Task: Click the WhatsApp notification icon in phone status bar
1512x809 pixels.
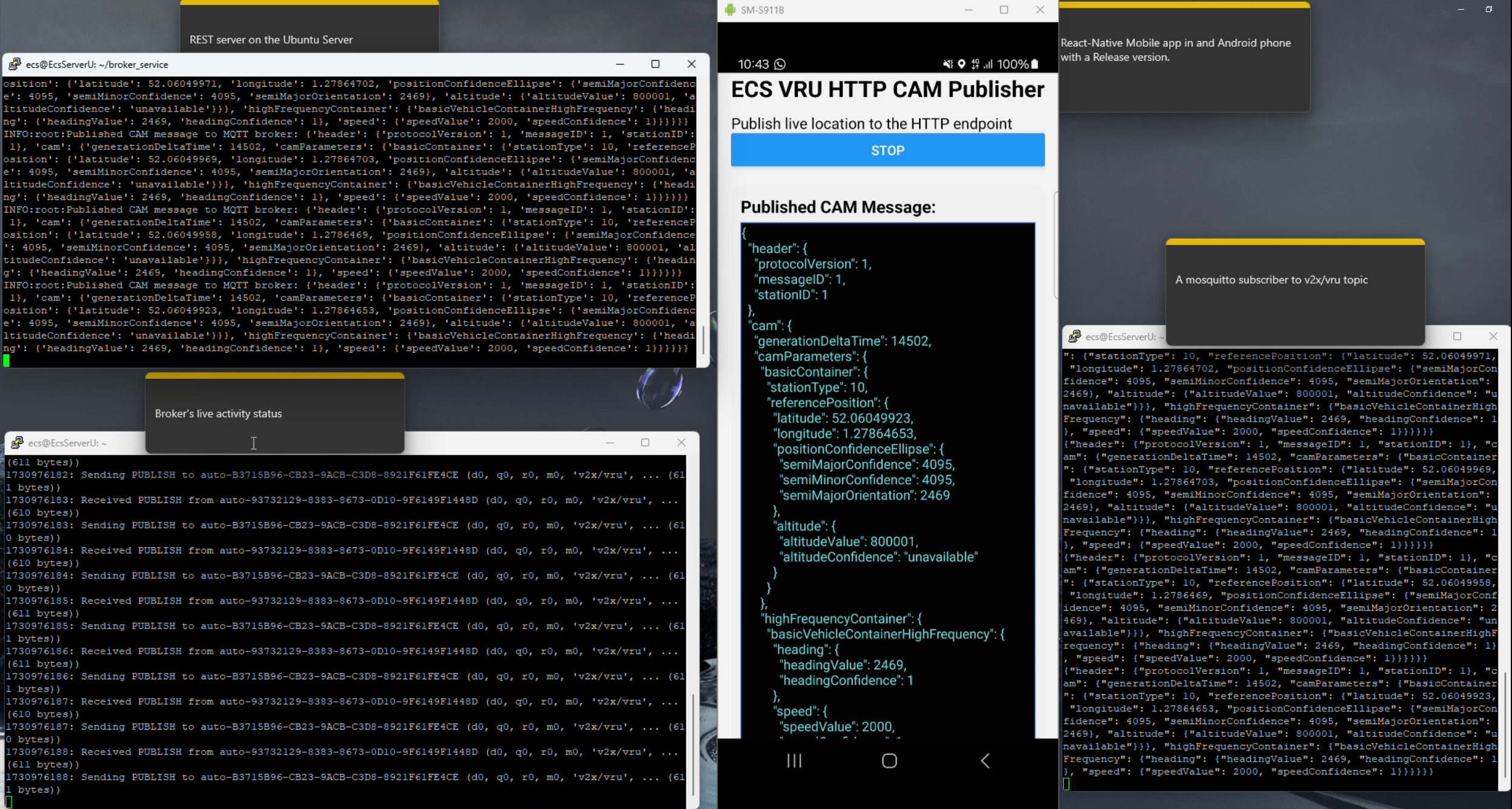Action: coord(780,64)
